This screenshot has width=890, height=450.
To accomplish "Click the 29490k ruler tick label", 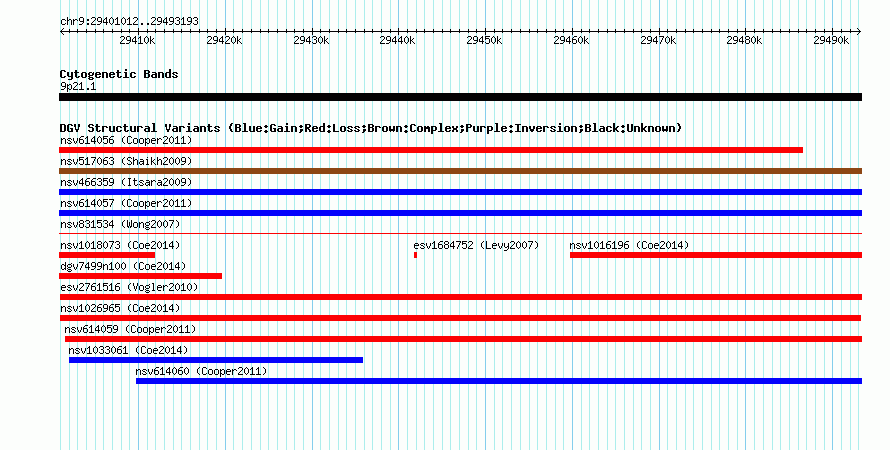I will (831, 40).
